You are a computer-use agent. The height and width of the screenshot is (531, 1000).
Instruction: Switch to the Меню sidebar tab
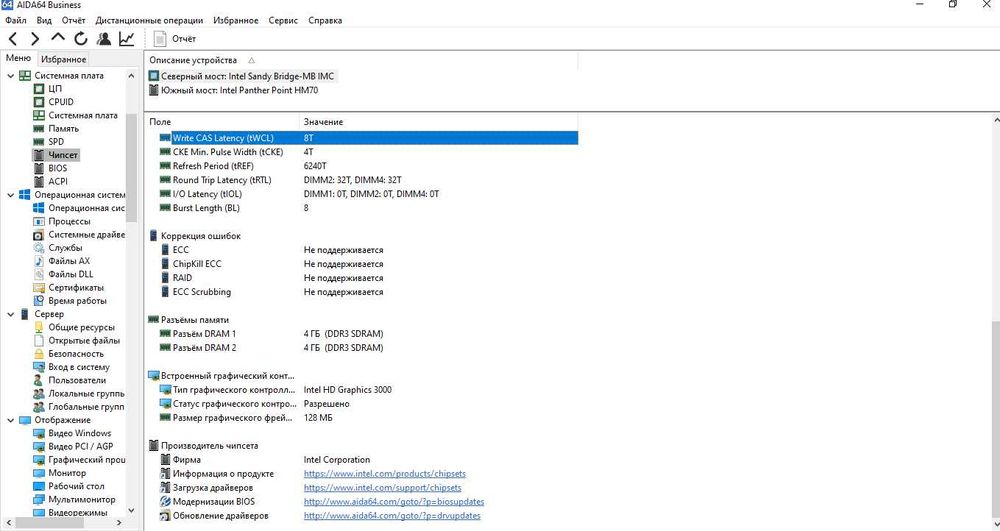point(18,58)
